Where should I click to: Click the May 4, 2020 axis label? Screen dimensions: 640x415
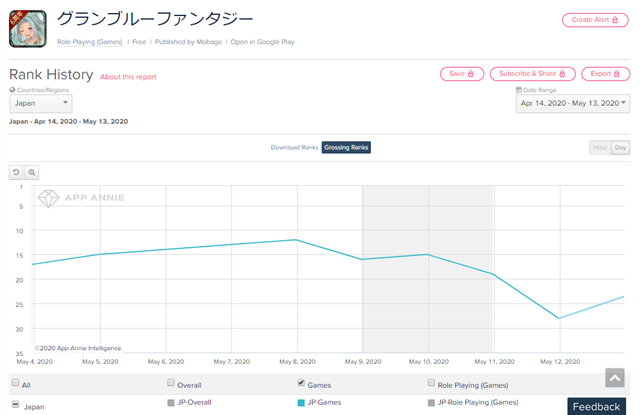click(35, 362)
